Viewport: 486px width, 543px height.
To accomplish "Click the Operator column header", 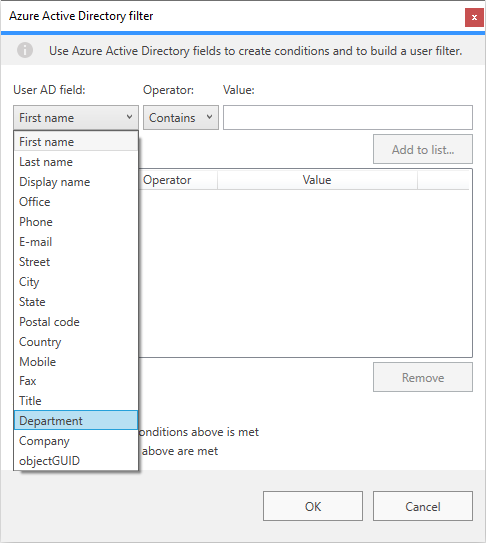I will point(178,180).
